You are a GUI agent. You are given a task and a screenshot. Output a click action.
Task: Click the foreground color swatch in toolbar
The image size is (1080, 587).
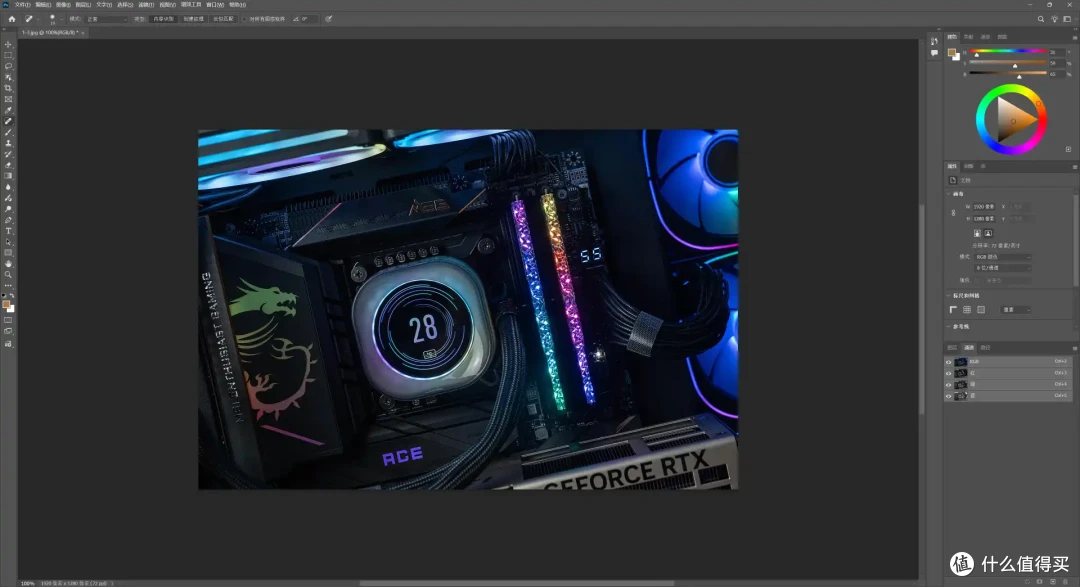pos(6,304)
